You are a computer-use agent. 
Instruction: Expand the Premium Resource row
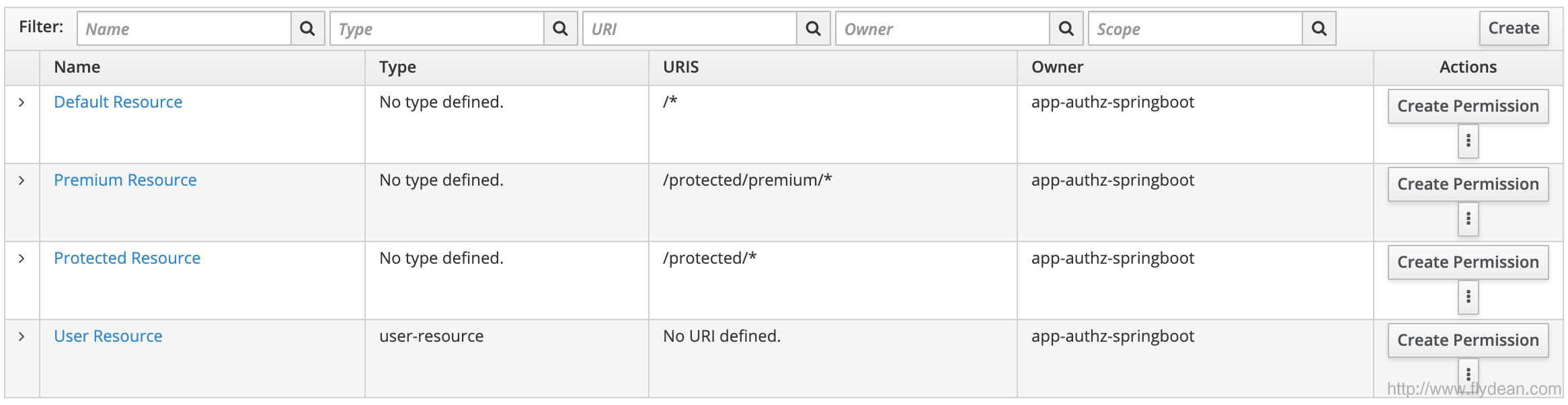tap(22, 180)
